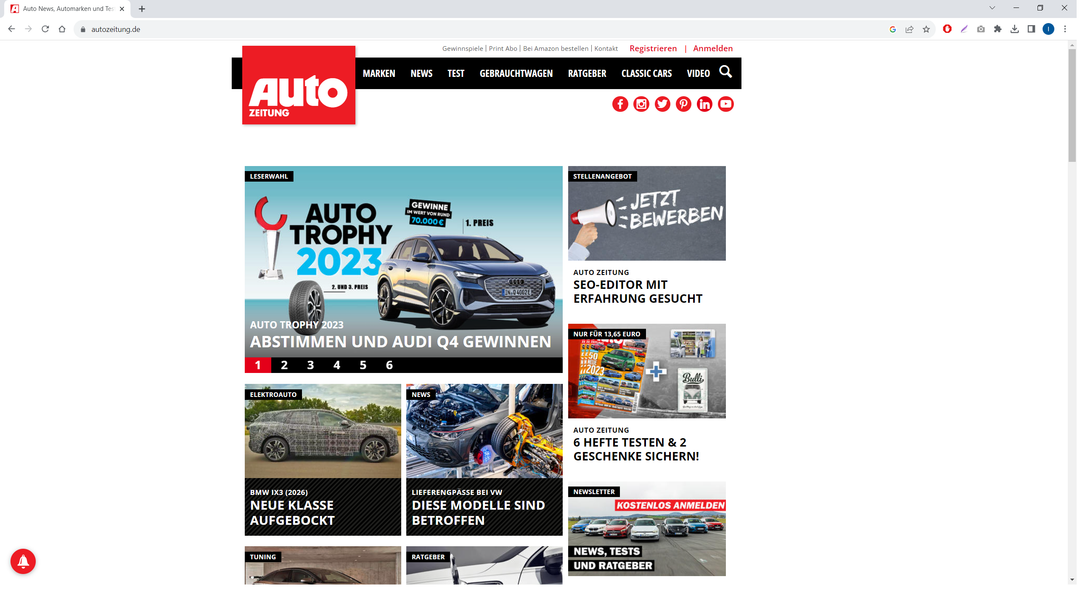Image resolution: width=1080 pixels, height=592 pixels.
Task: Go to browser home page
Action: (62, 29)
